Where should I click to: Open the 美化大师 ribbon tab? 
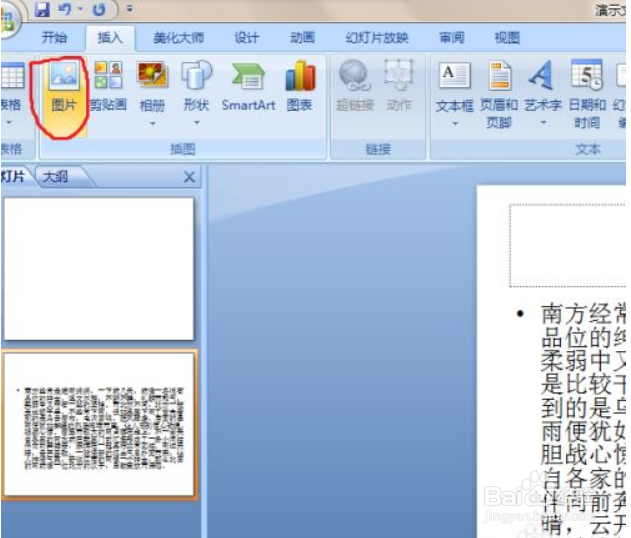click(x=178, y=38)
